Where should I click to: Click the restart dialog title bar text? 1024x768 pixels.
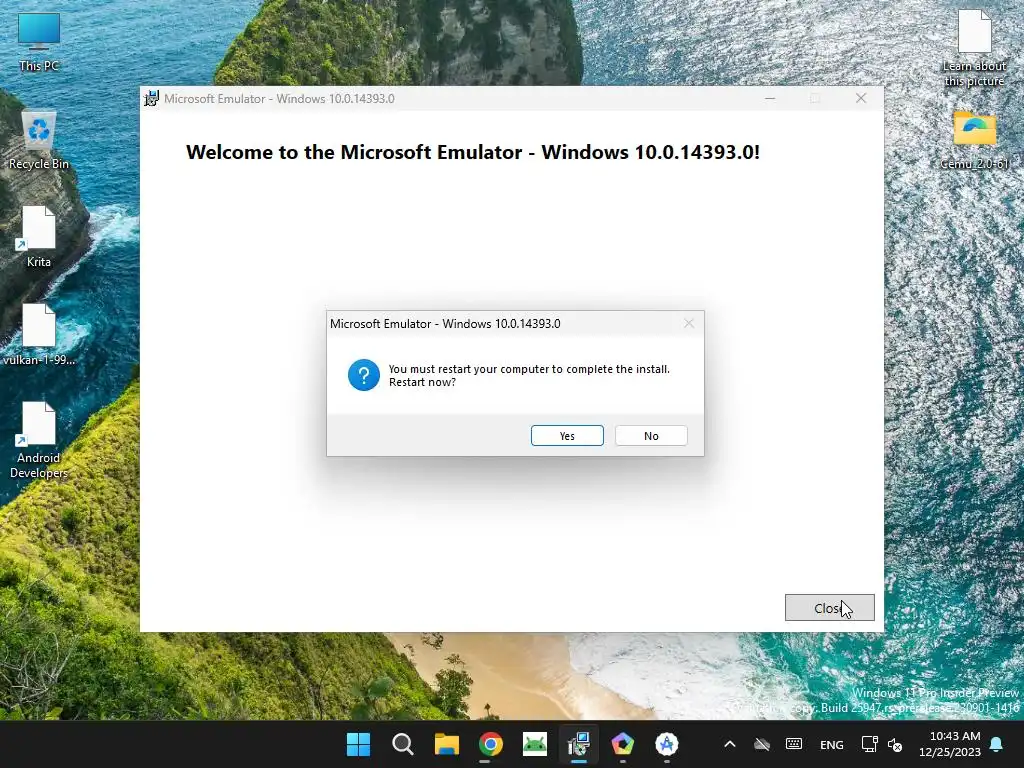[445, 324]
